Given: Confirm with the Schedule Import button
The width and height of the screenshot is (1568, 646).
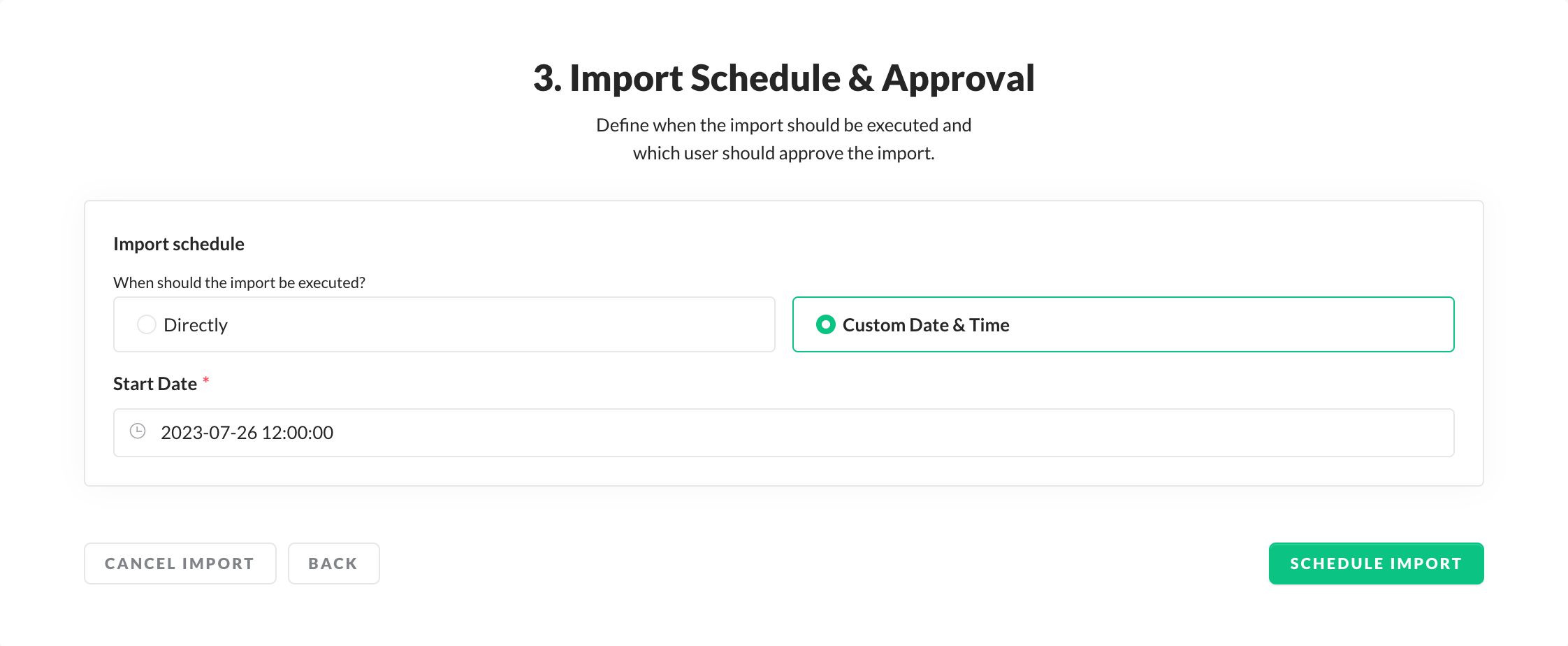Looking at the screenshot, I should pos(1375,564).
